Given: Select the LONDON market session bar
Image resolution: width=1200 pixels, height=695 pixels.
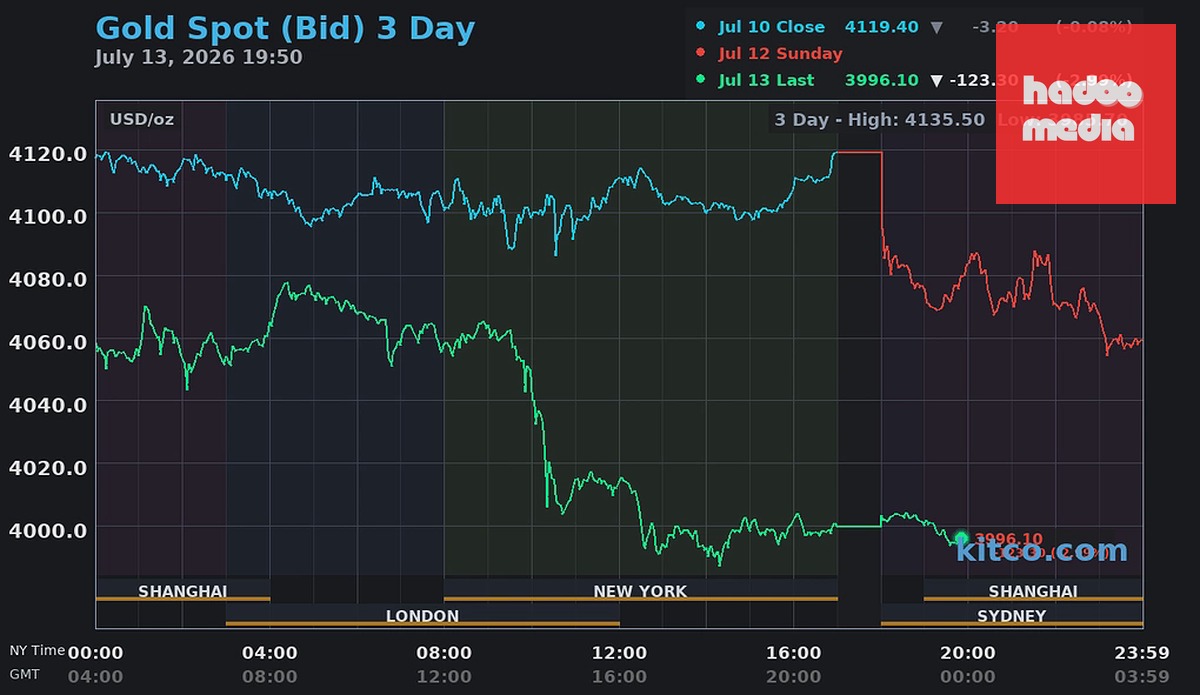Looking at the screenshot, I should click(422, 615).
